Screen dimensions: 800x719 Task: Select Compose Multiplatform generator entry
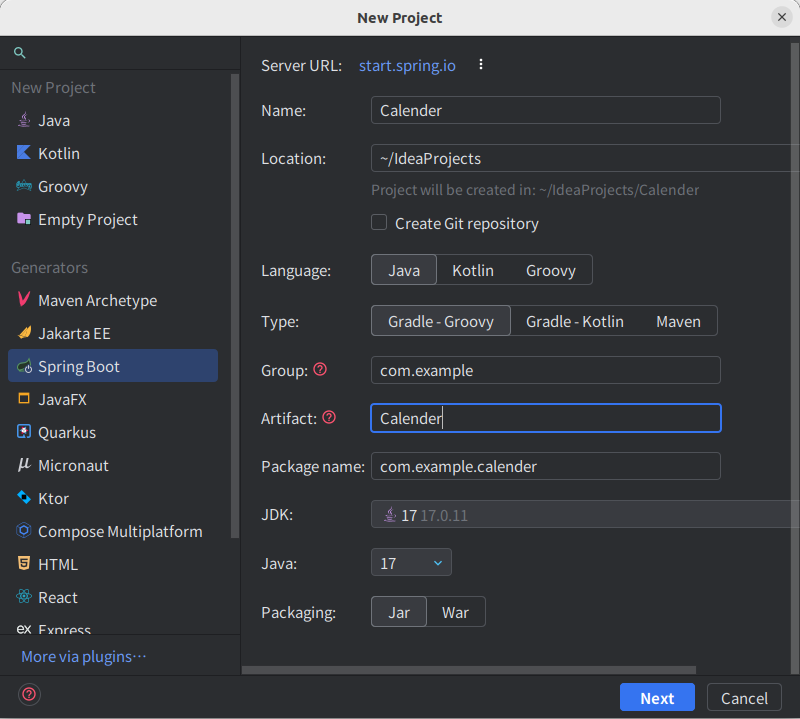click(113, 531)
